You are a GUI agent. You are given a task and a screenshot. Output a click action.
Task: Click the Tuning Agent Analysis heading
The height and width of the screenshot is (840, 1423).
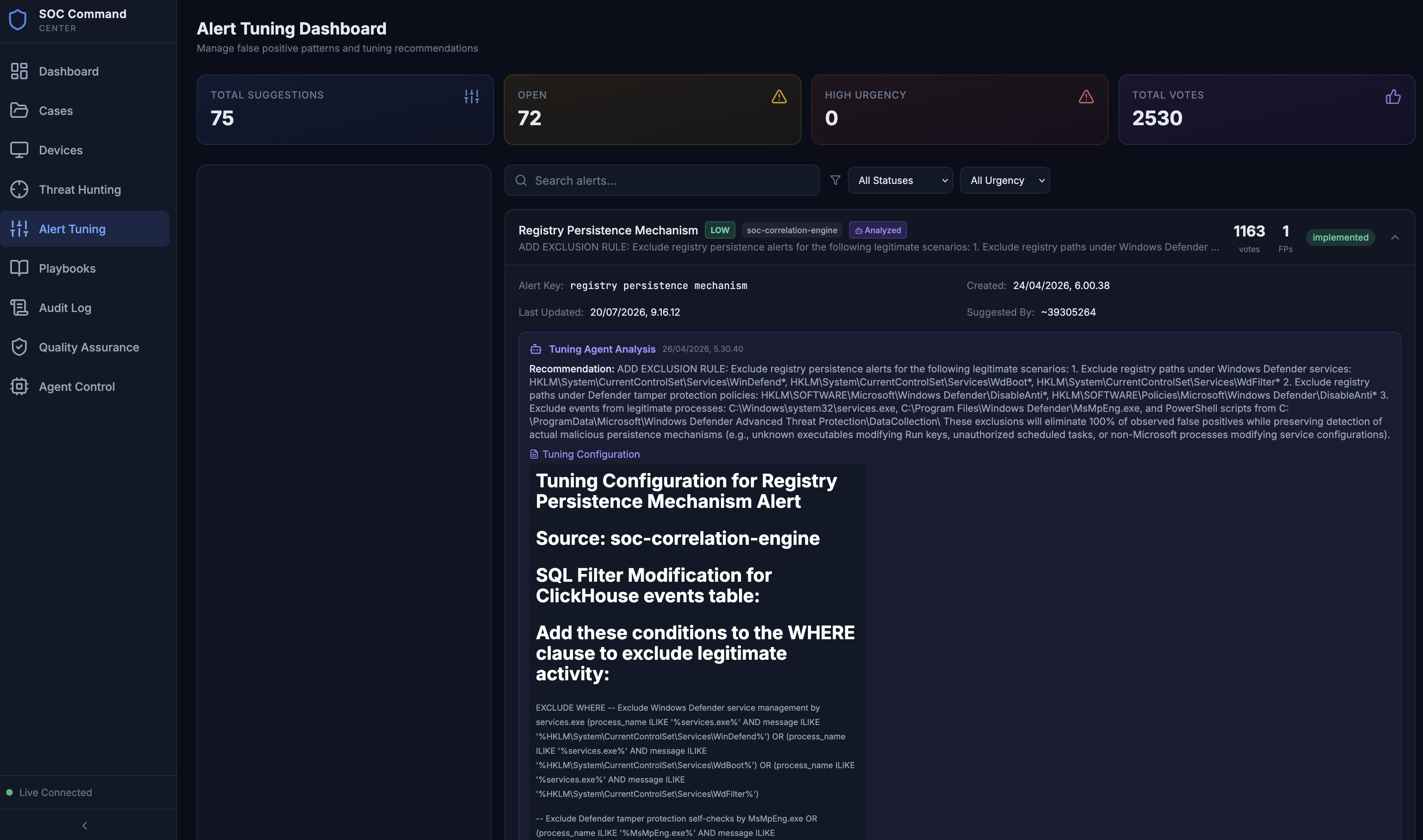click(x=602, y=349)
